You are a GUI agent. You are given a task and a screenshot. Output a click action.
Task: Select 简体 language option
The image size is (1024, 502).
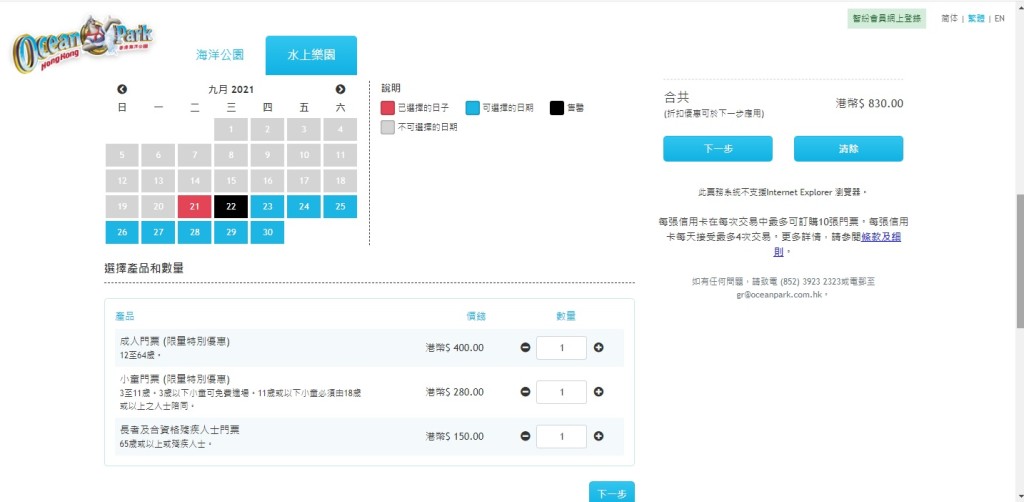click(950, 19)
